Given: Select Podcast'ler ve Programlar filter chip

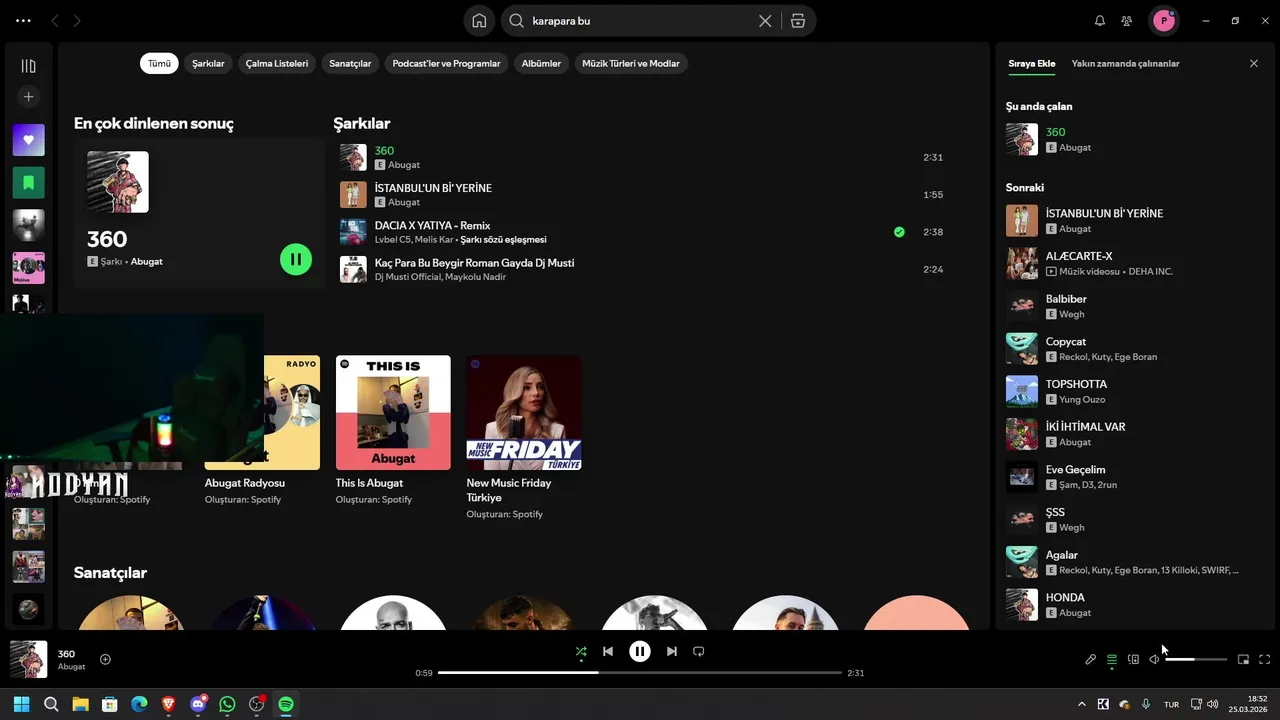Looking at the screenshot, I should (446, 63).
